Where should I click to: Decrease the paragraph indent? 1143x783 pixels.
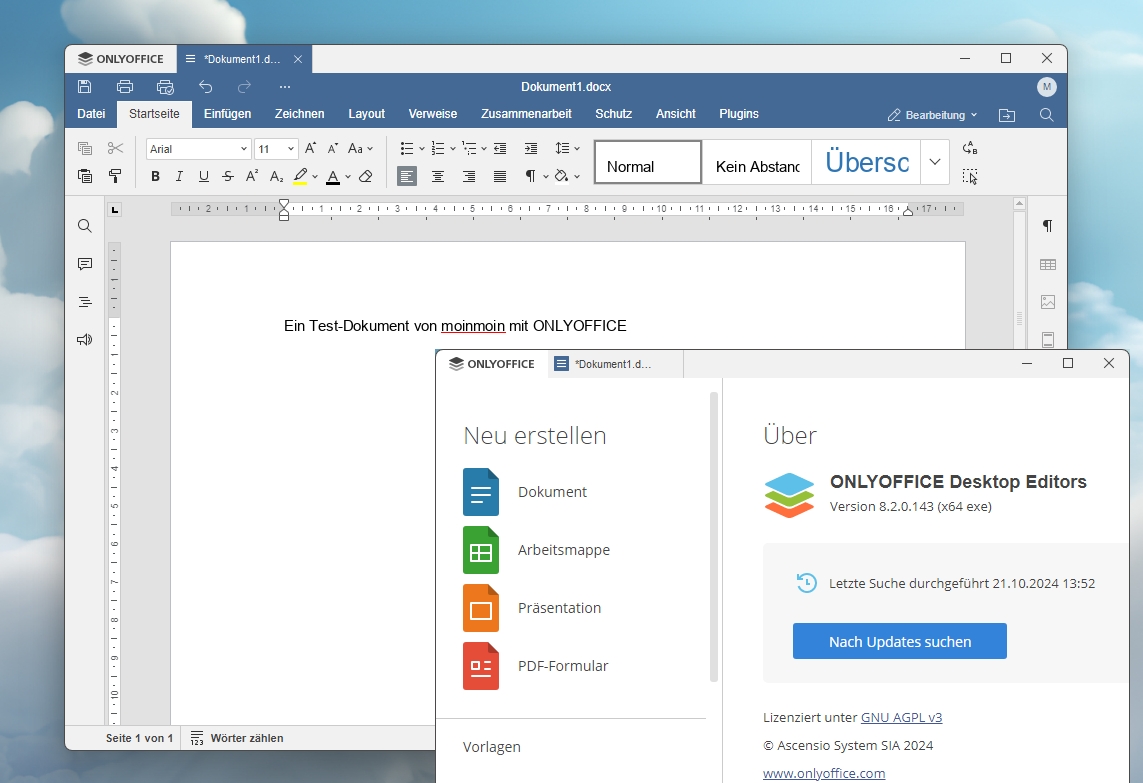(500, 149)
